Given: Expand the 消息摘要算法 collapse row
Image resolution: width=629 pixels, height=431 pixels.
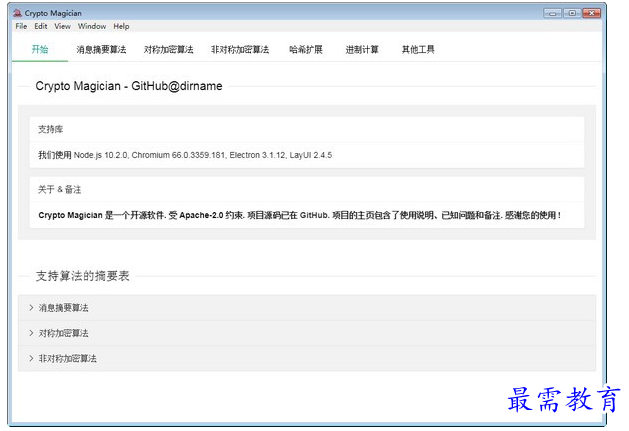Looking at the screenshot, I should point(307,308).
